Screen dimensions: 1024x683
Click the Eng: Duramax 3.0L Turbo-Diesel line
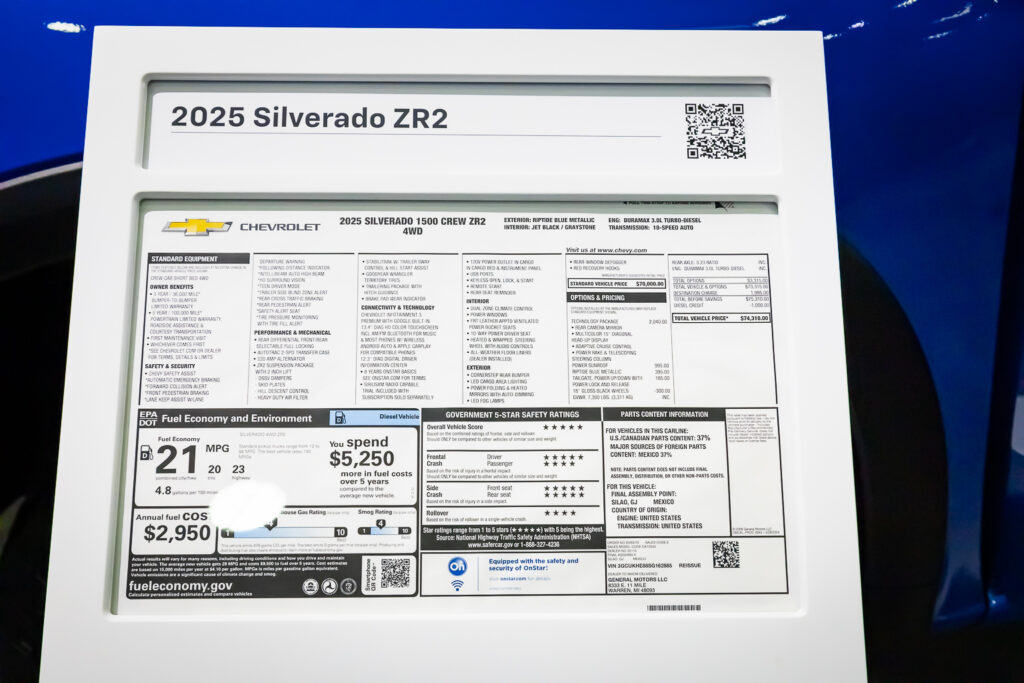[x=654, y=221]
